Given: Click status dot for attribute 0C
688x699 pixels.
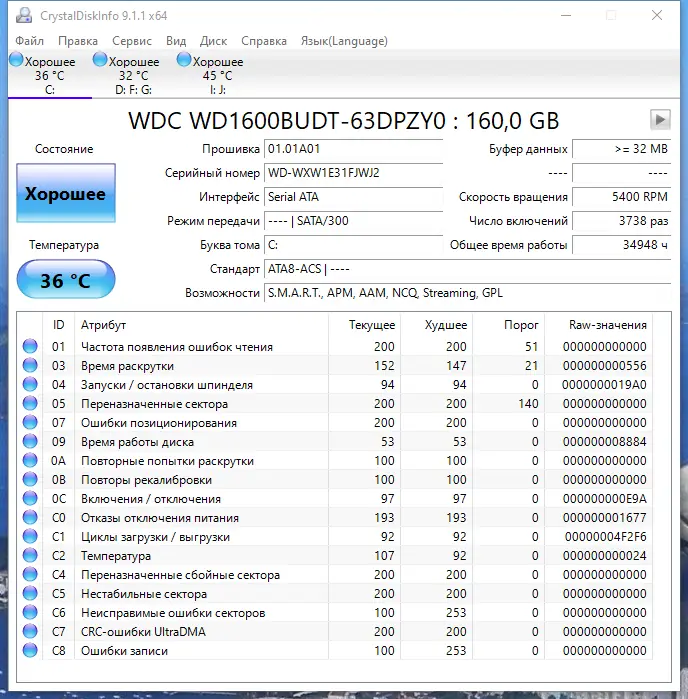Looking at the screenshot, I should tap(30, 498).
